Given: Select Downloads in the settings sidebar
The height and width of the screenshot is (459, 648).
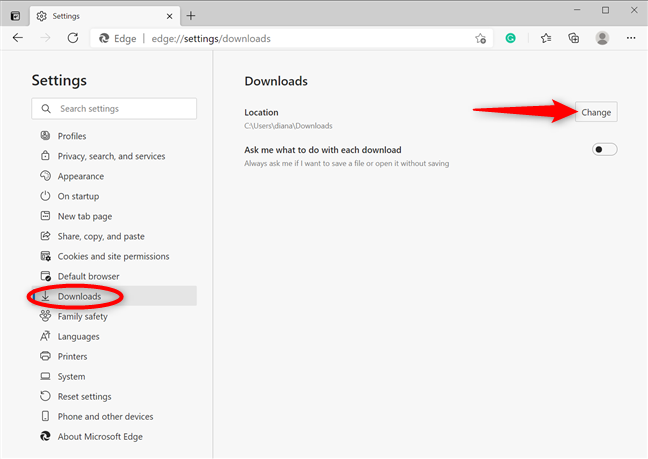Looking at the screenshot, I should (114, 296).
